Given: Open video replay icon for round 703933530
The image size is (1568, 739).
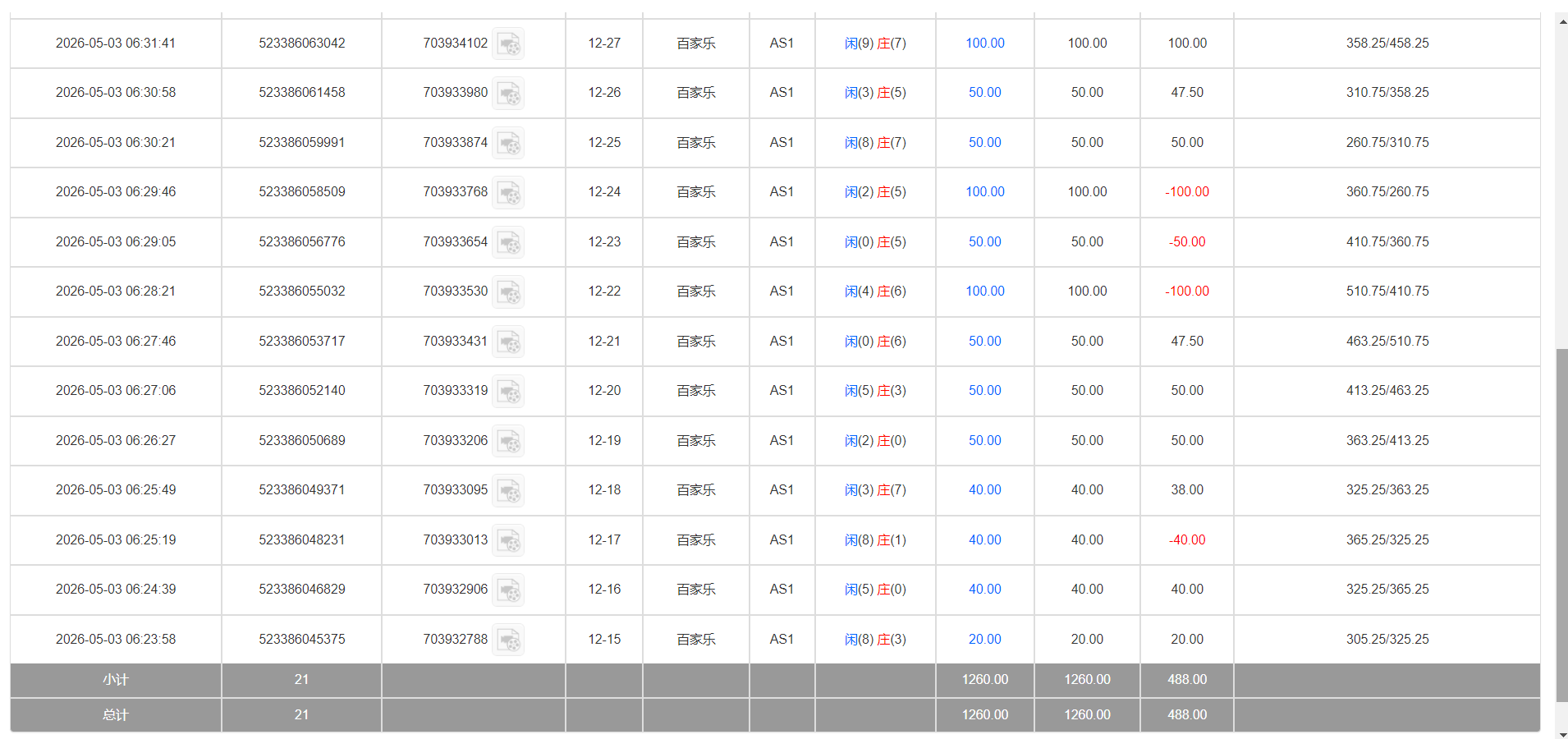Looking at the screenshot, I should tap(508, 291).
